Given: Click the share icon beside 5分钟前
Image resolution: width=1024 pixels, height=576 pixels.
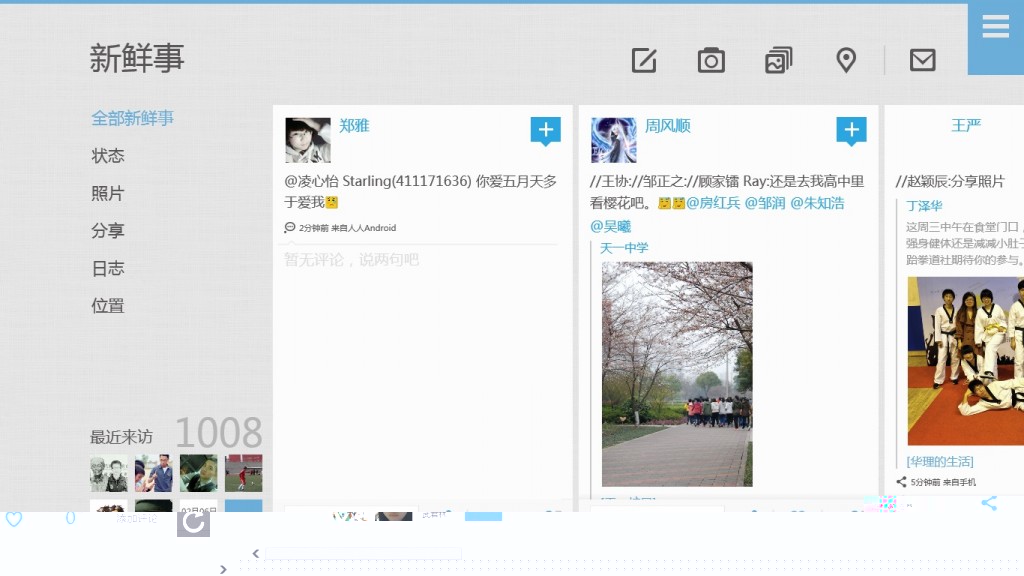Looking at the screenshot, I should 901,482.
